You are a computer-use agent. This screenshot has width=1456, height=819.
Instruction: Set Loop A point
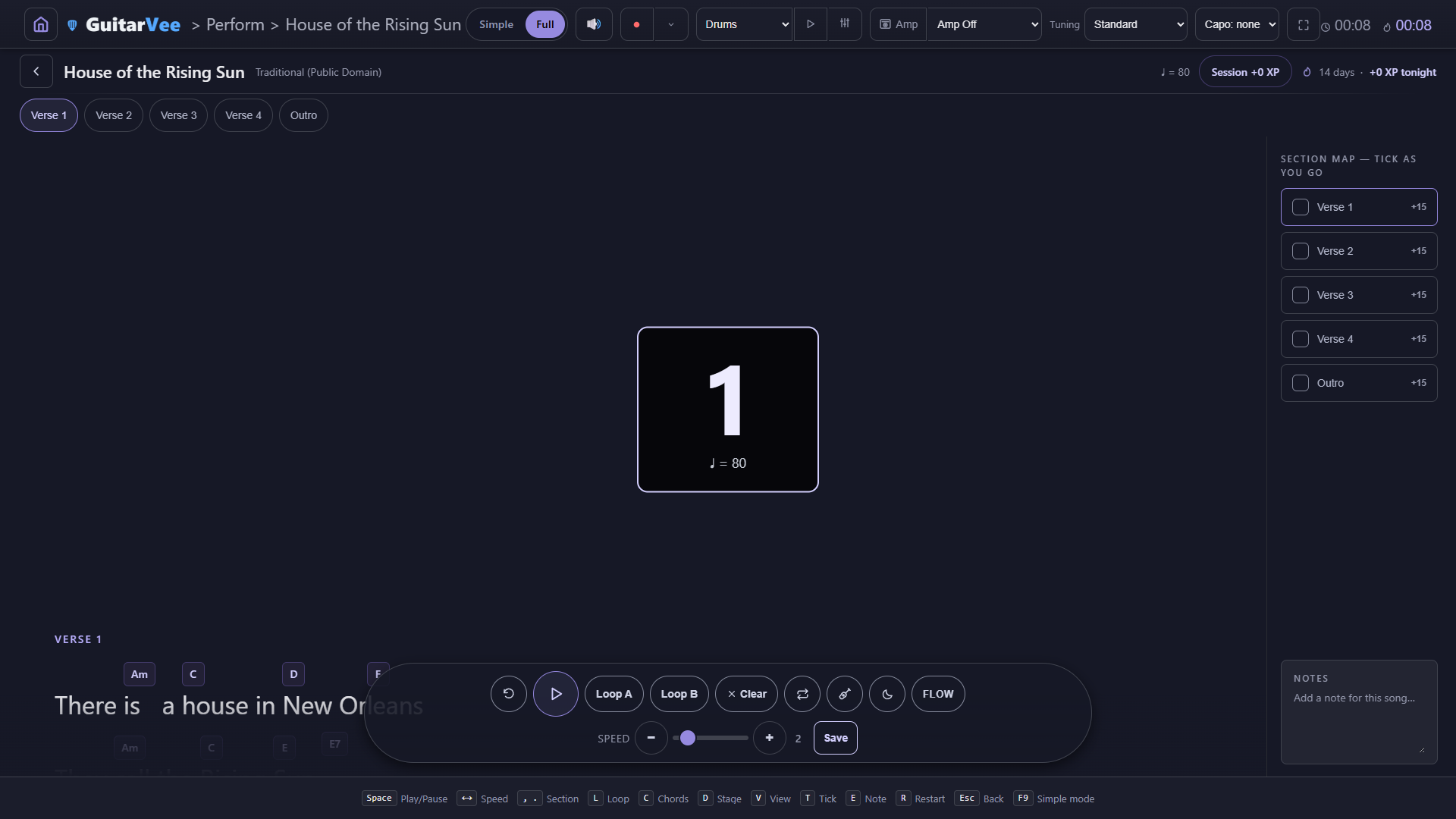click(x=614, y=694)
